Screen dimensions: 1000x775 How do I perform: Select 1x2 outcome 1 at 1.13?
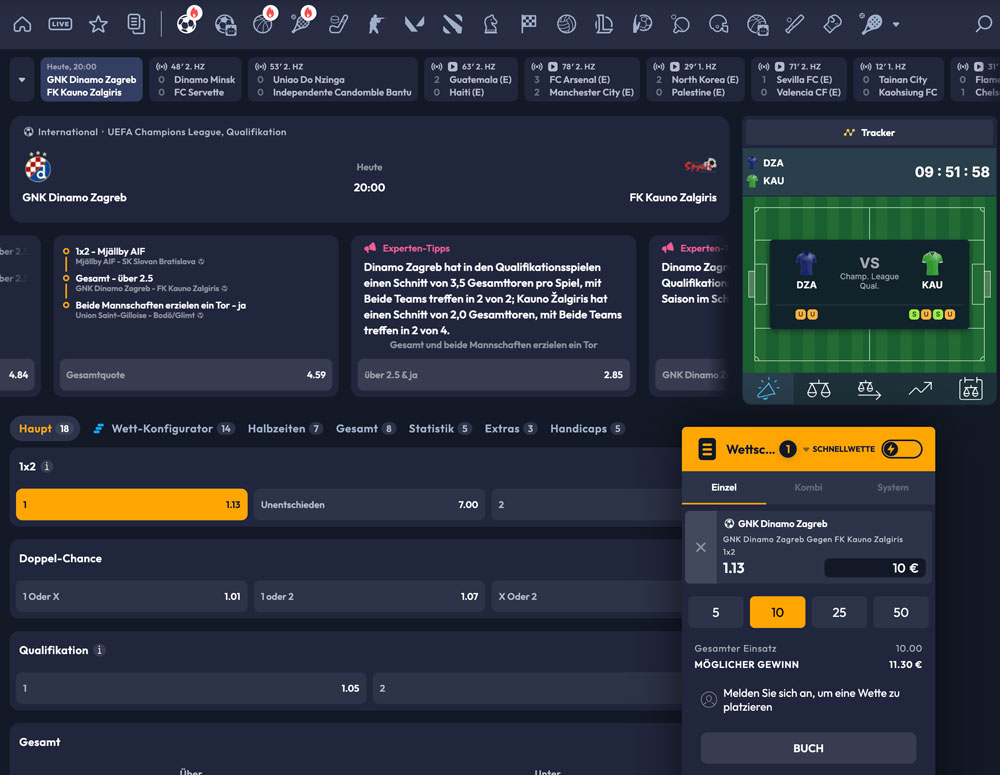coord(131,505)
